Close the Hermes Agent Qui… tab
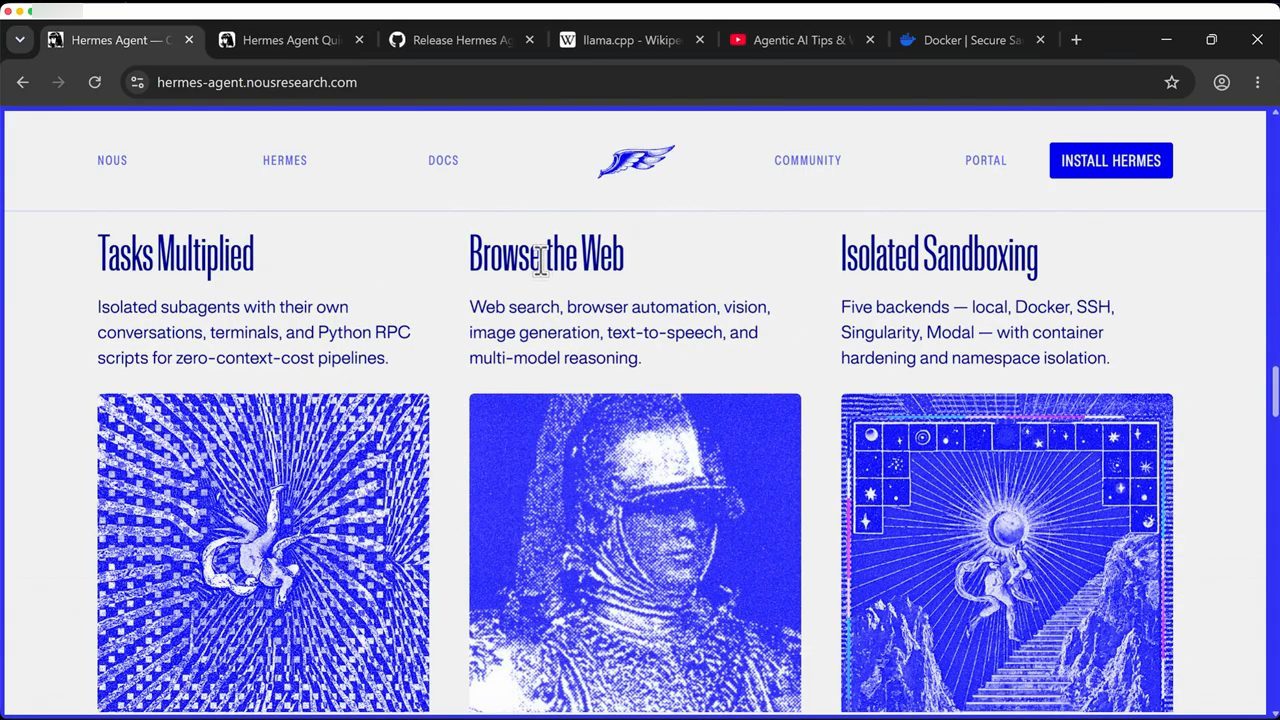This screenshot has width=1280, height=720. [359, 40]
